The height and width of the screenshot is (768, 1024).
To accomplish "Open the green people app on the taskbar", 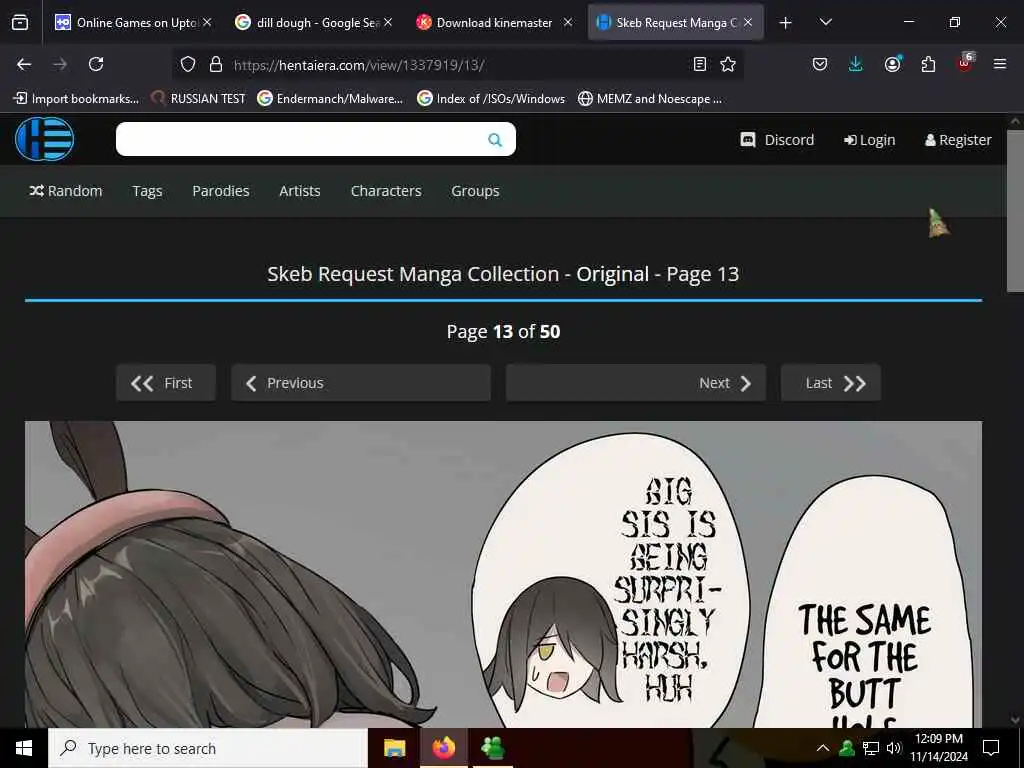I will point(492,748).
